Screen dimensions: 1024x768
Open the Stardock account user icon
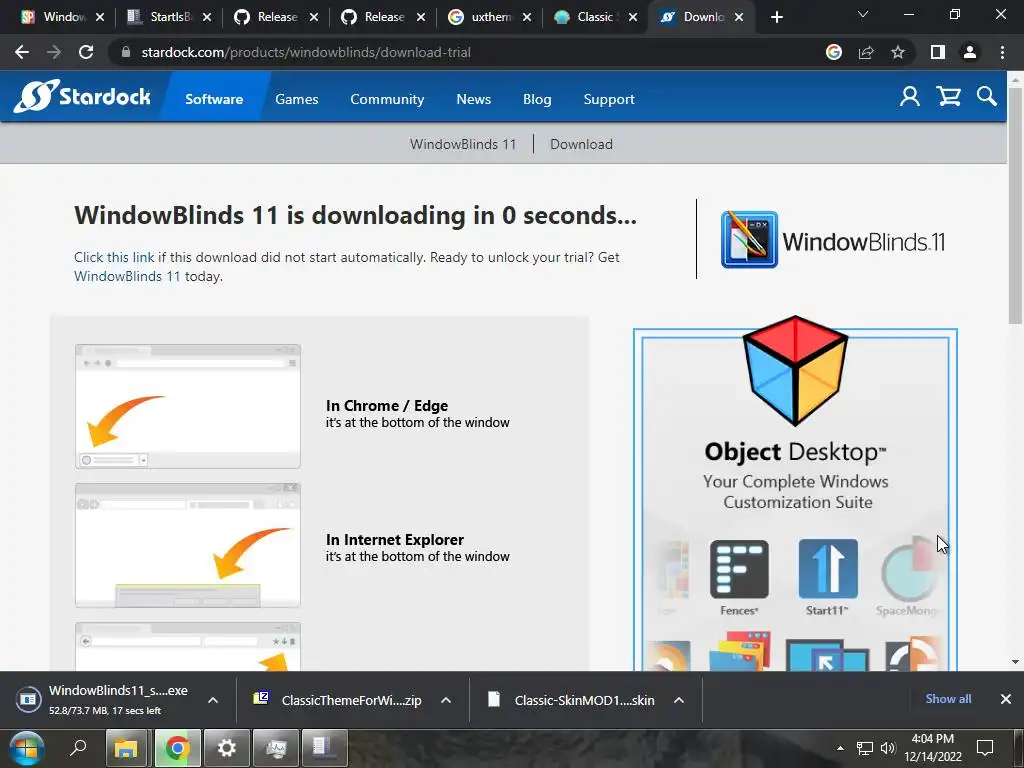[x=910, y=97]
